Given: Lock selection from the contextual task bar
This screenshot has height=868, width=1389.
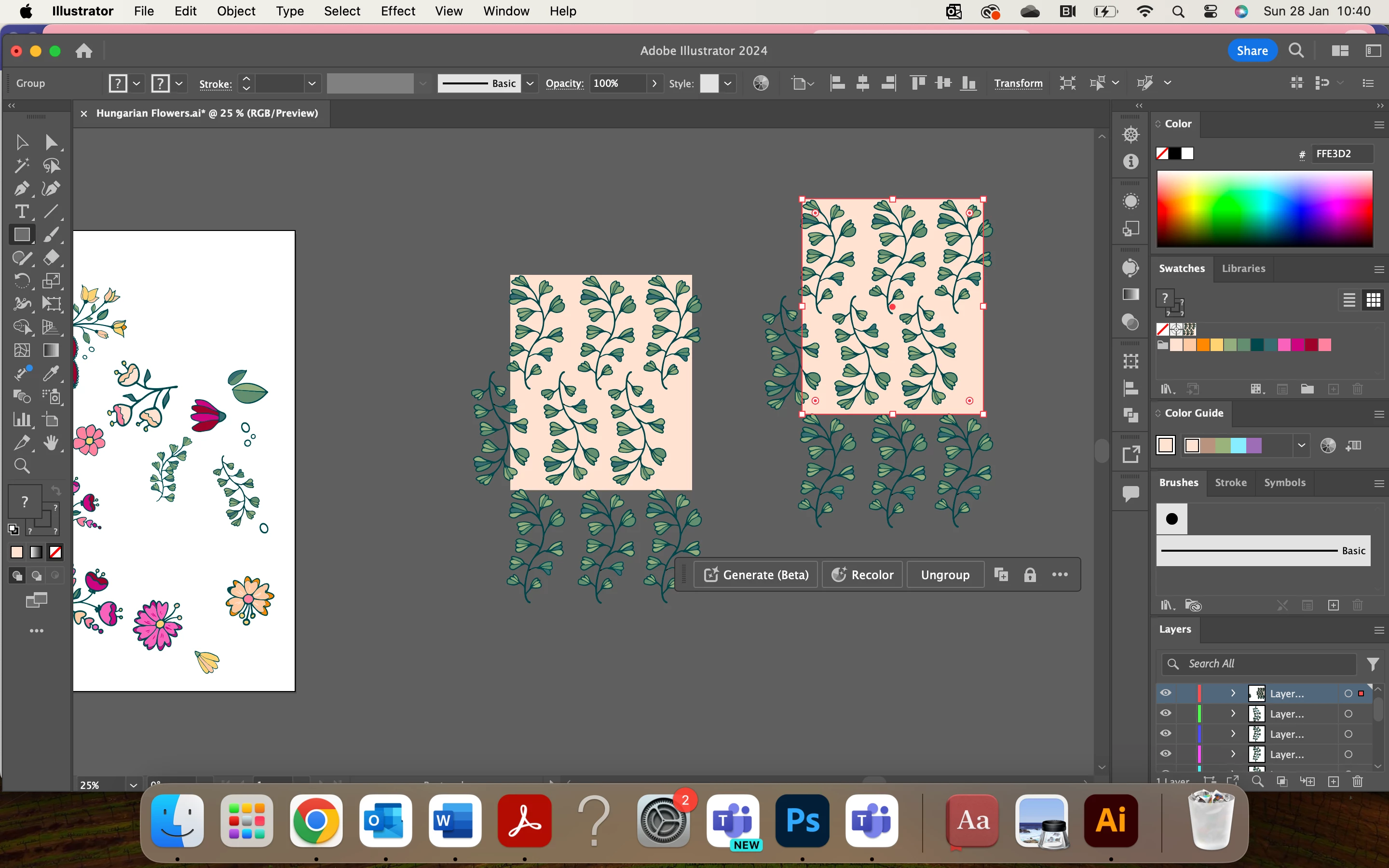Looking at the screenshot, I should click(1030, 575).
